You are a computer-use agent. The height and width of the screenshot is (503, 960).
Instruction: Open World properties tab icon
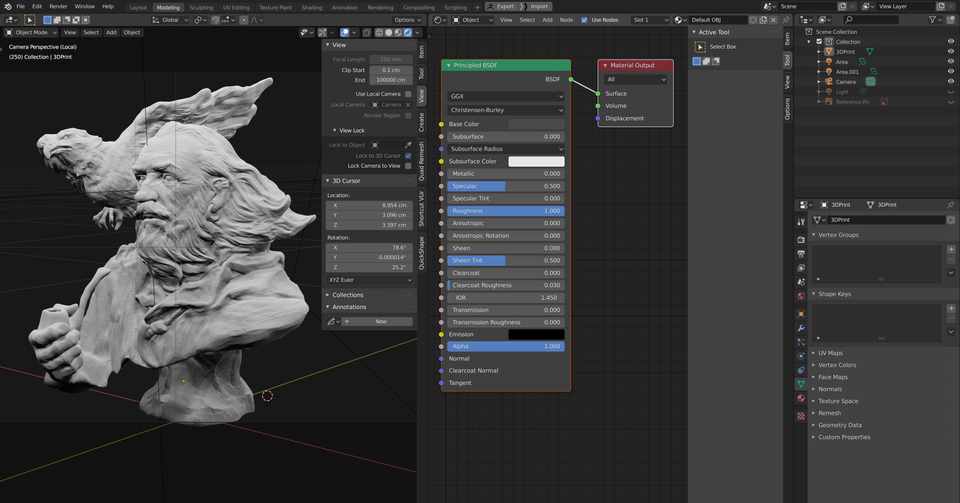point(801,297)
